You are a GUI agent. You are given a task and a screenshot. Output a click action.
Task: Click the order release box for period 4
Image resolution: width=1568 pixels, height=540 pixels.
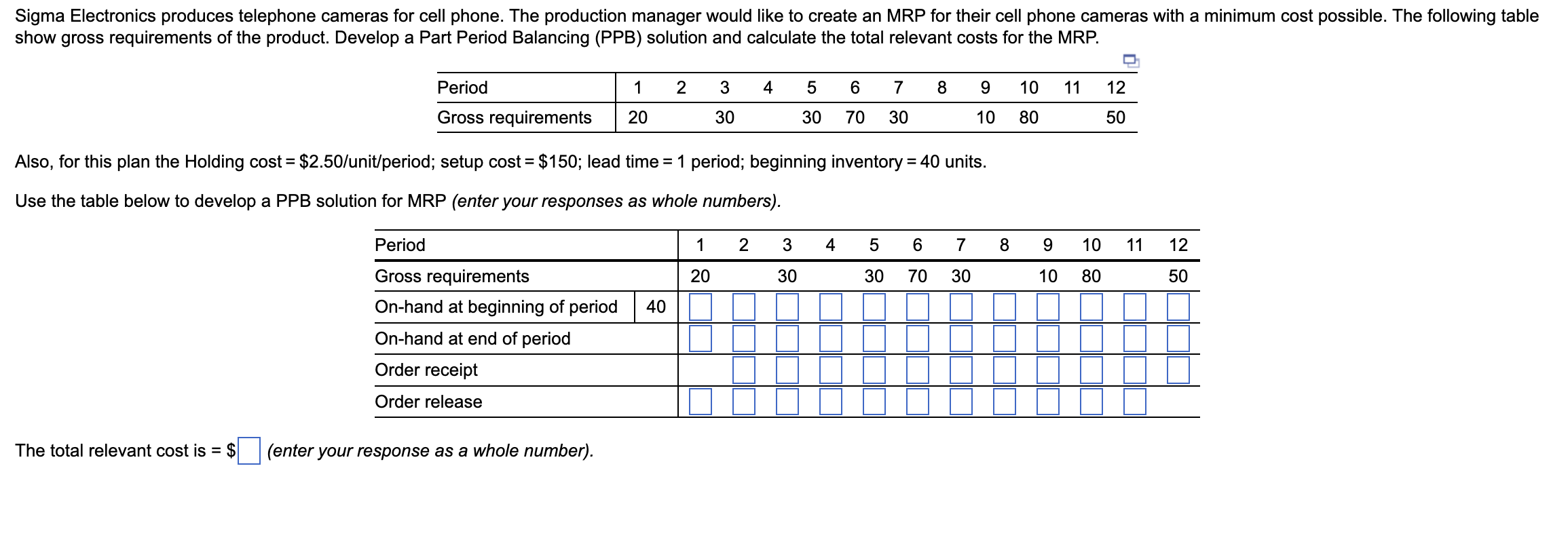(x=831, y=402)
